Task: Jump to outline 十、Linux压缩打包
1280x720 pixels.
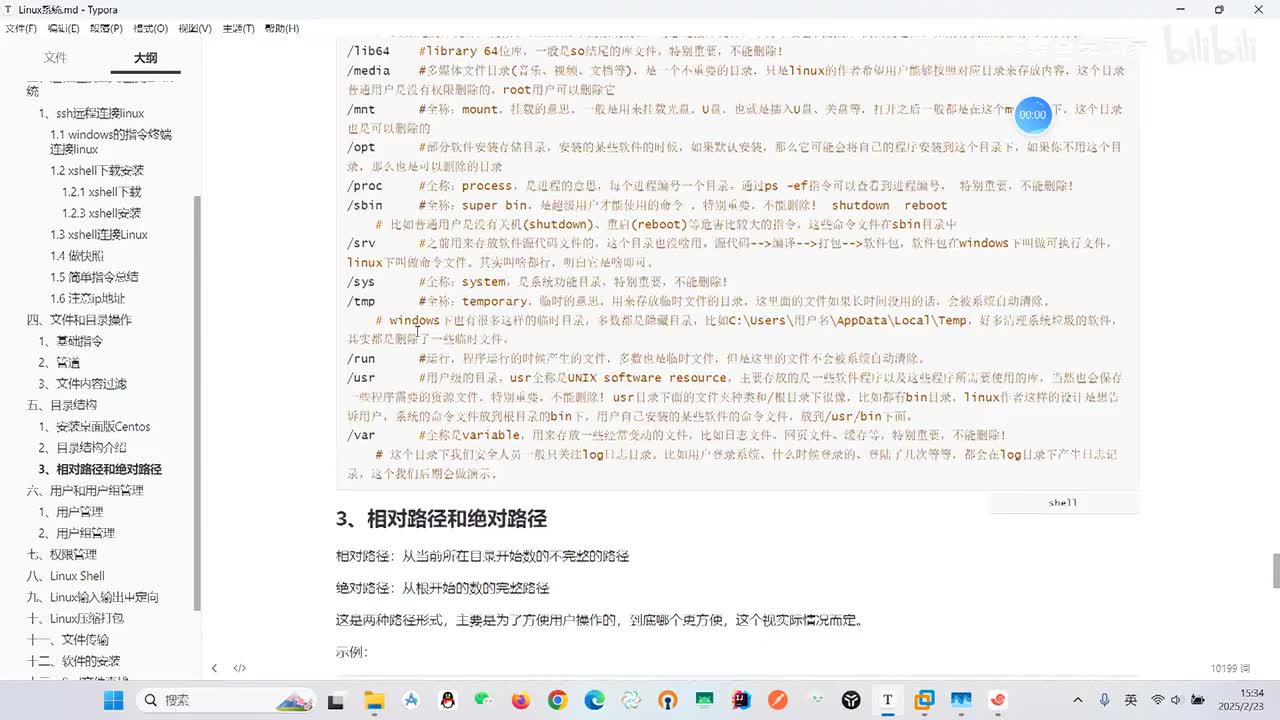Action: (75, 618)
